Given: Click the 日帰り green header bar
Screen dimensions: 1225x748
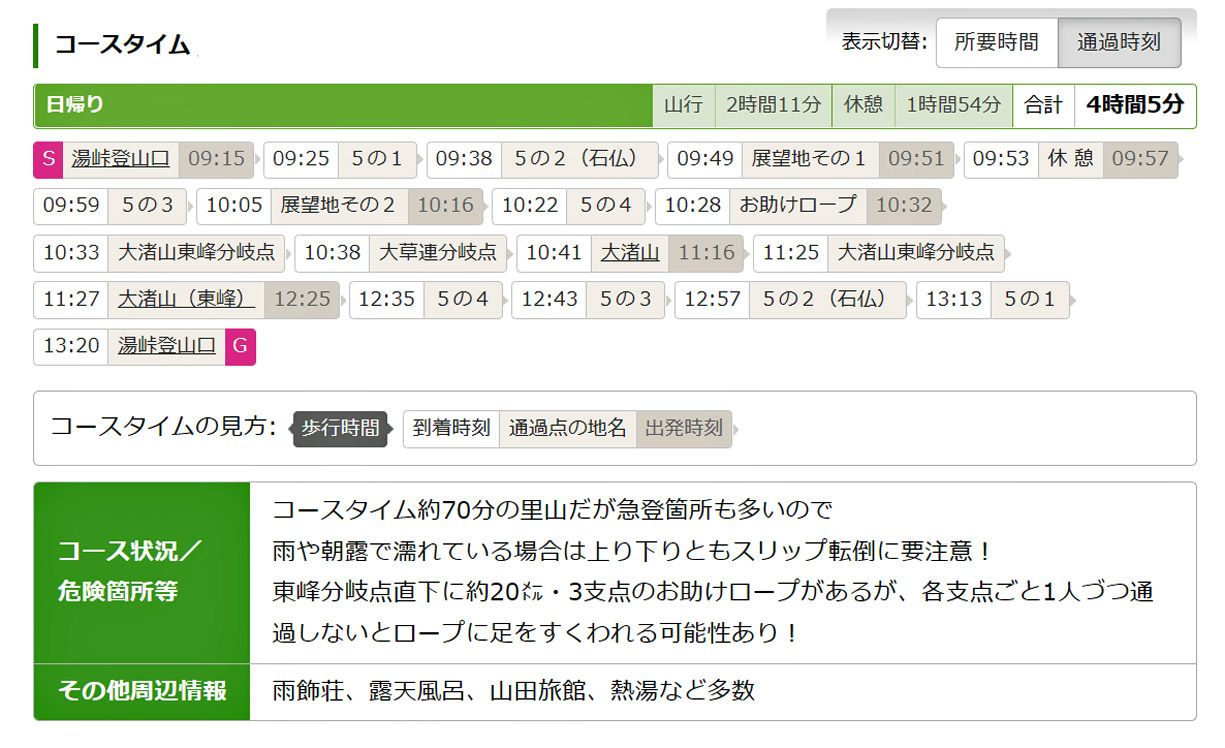Looking at the screenshot, I should (x=343, y=105).
